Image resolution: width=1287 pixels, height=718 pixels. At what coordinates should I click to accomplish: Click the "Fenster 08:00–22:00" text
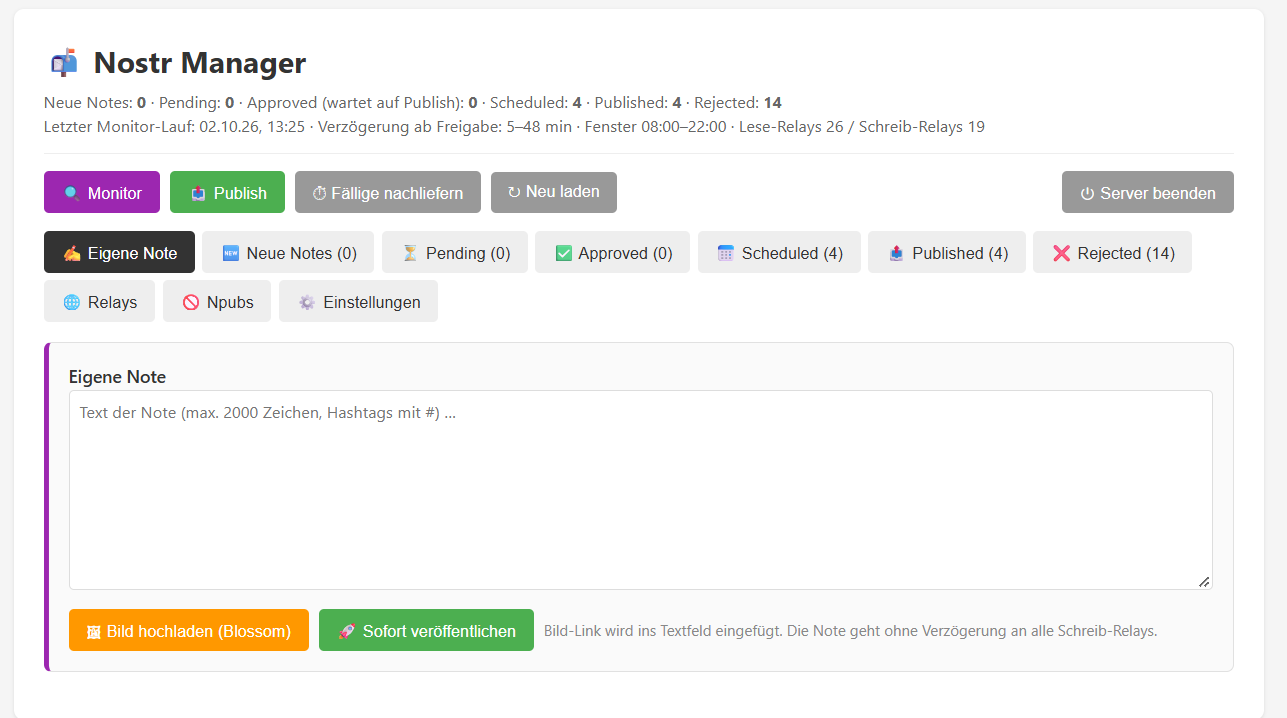(x=655, y=127)
